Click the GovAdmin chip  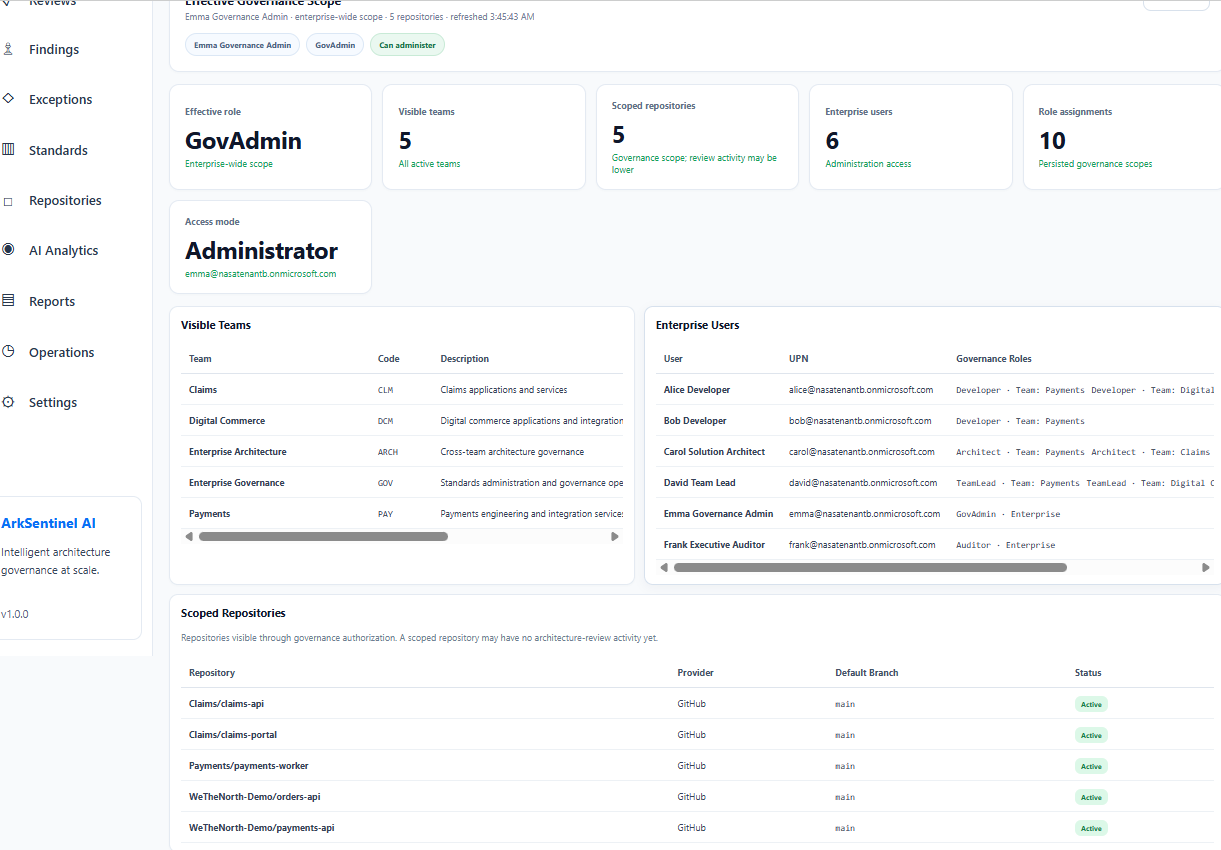tap(335, 45)
